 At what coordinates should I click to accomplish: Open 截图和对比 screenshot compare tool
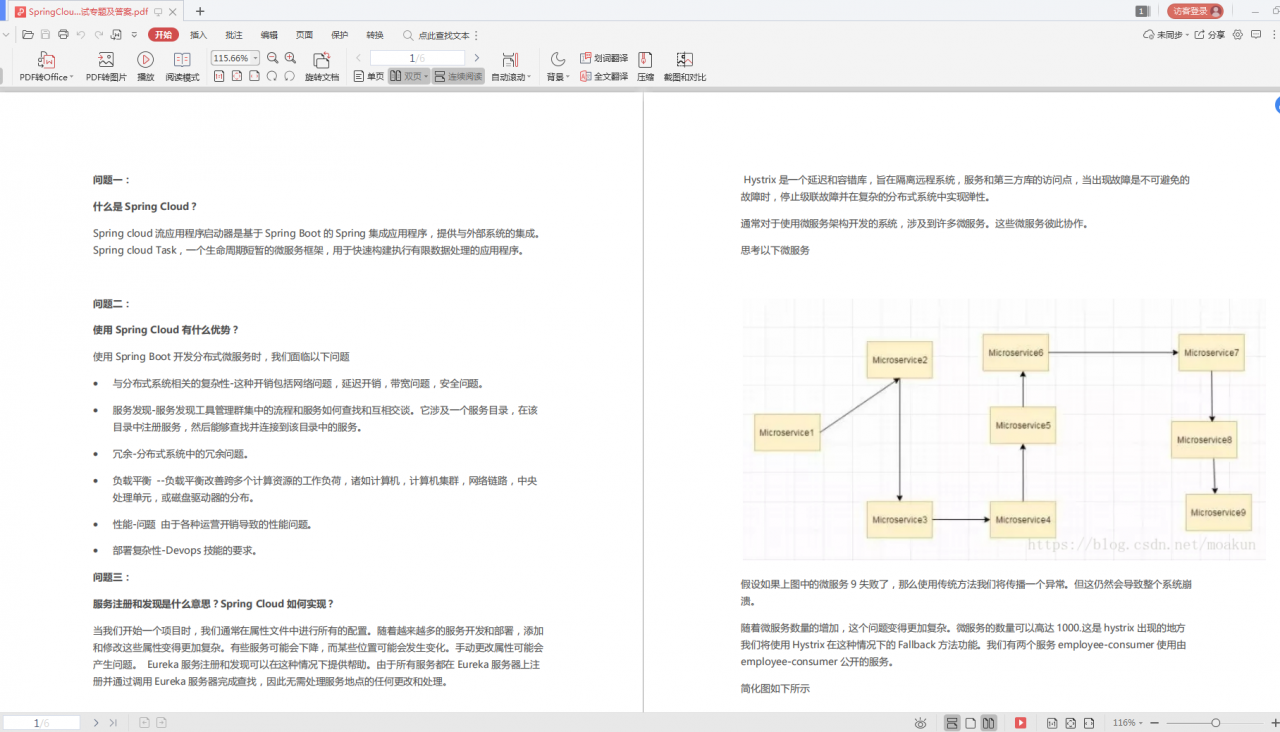tap(684, 65)
